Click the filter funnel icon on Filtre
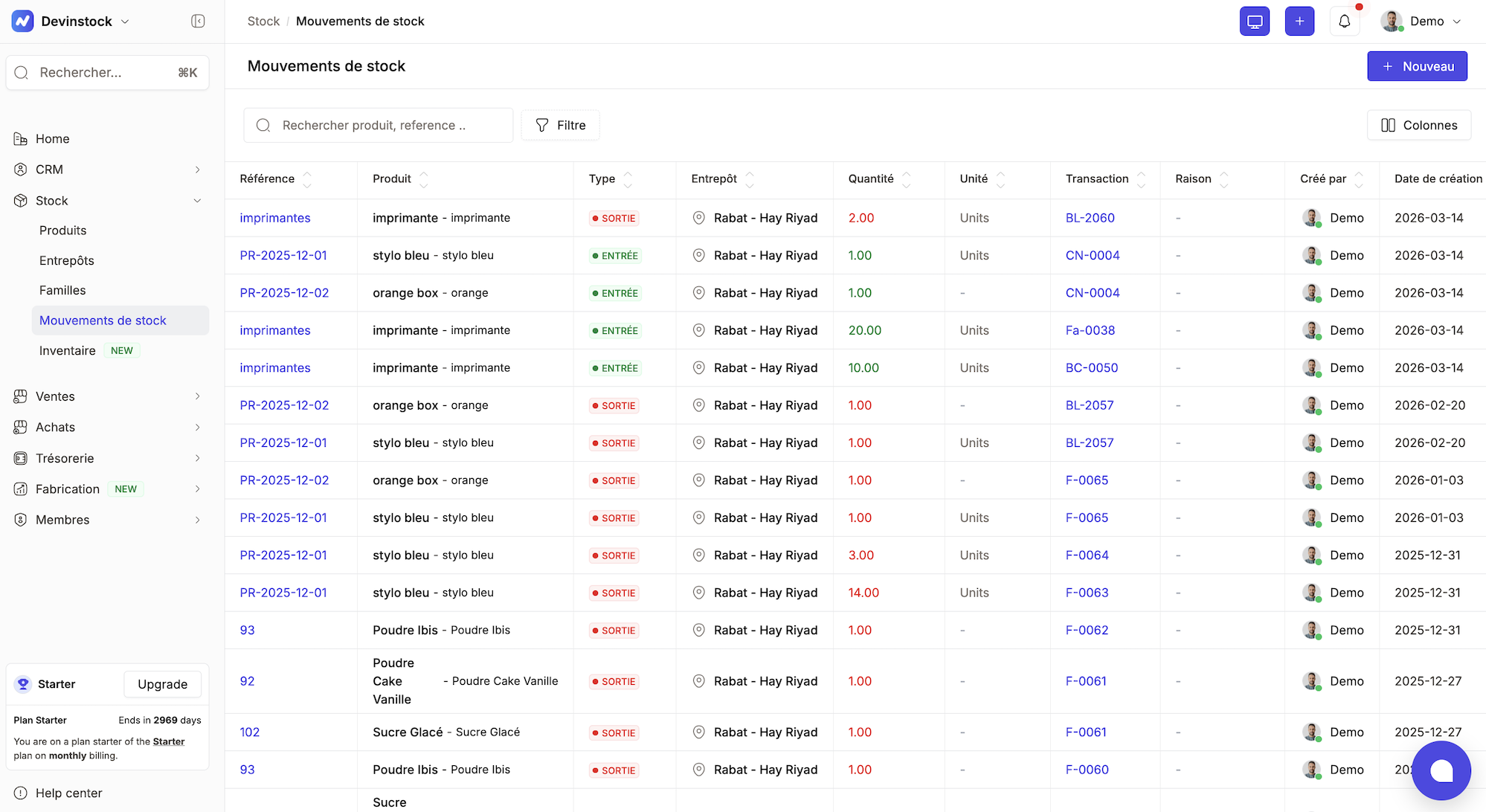This screenshot has width=1486, height=812. 542,125
